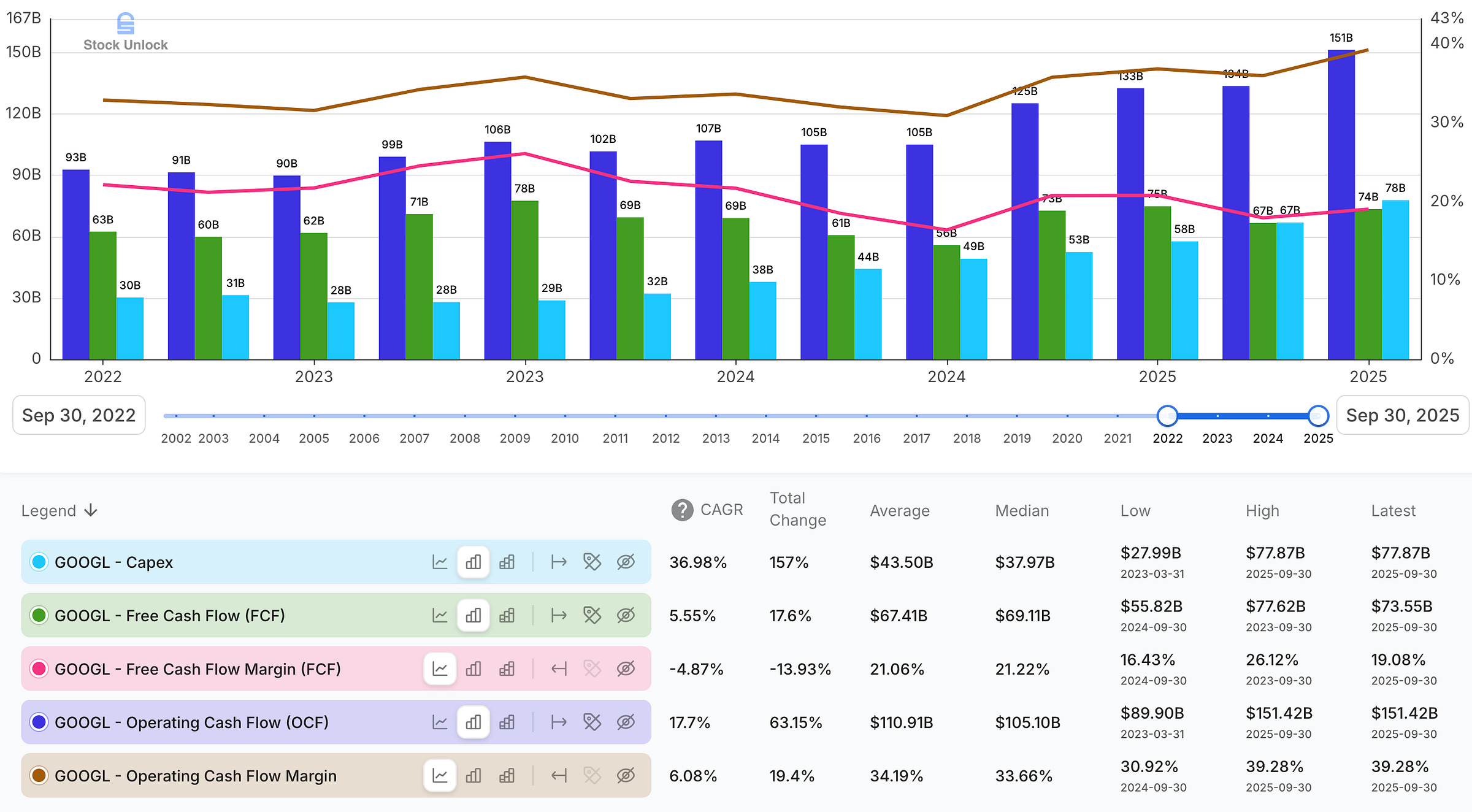Open the Sep 30, 2025 end date picker
Screen dimensions: 1472x812
point(1402,415)
